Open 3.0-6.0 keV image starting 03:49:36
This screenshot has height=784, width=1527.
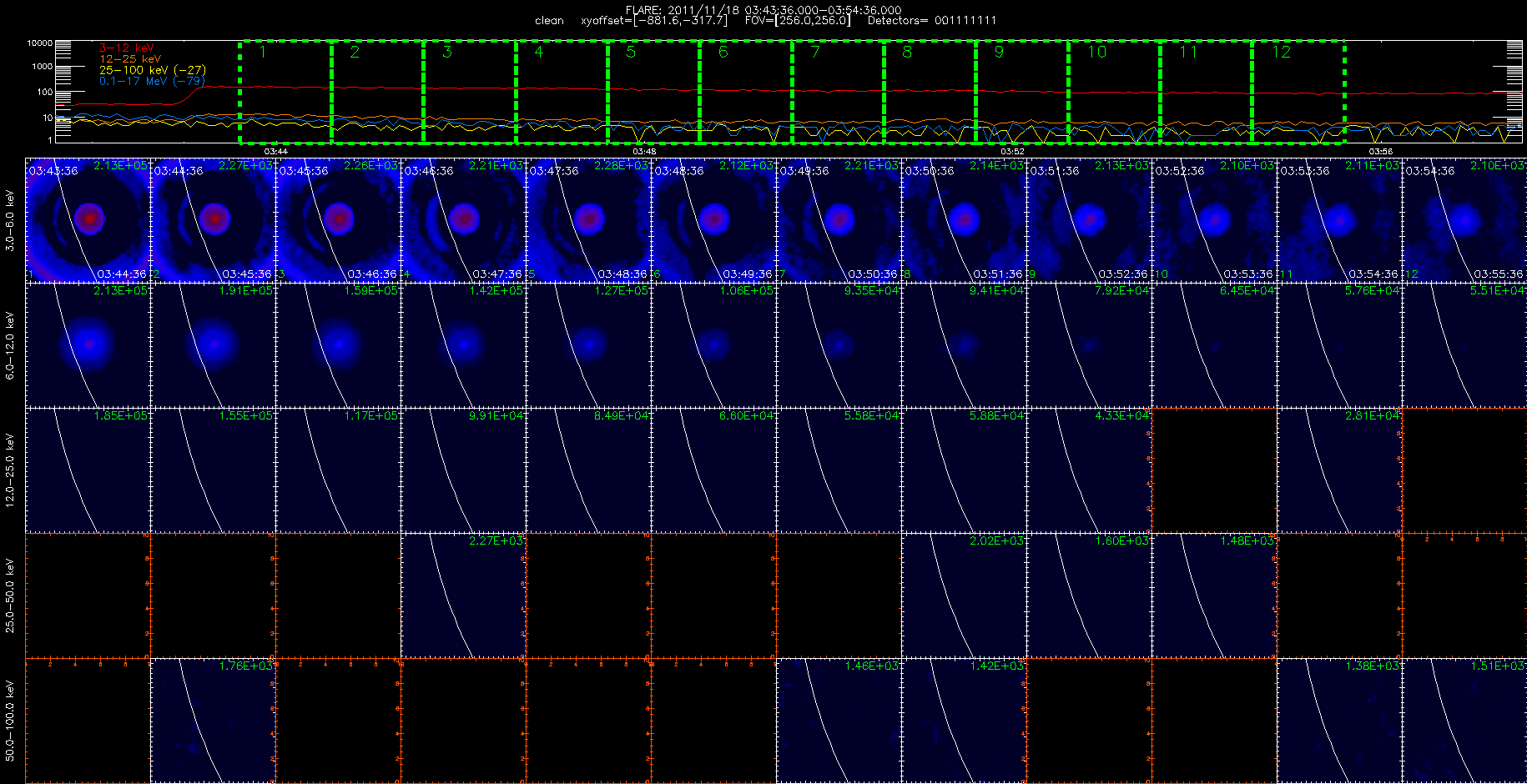[x=839, y=220]
